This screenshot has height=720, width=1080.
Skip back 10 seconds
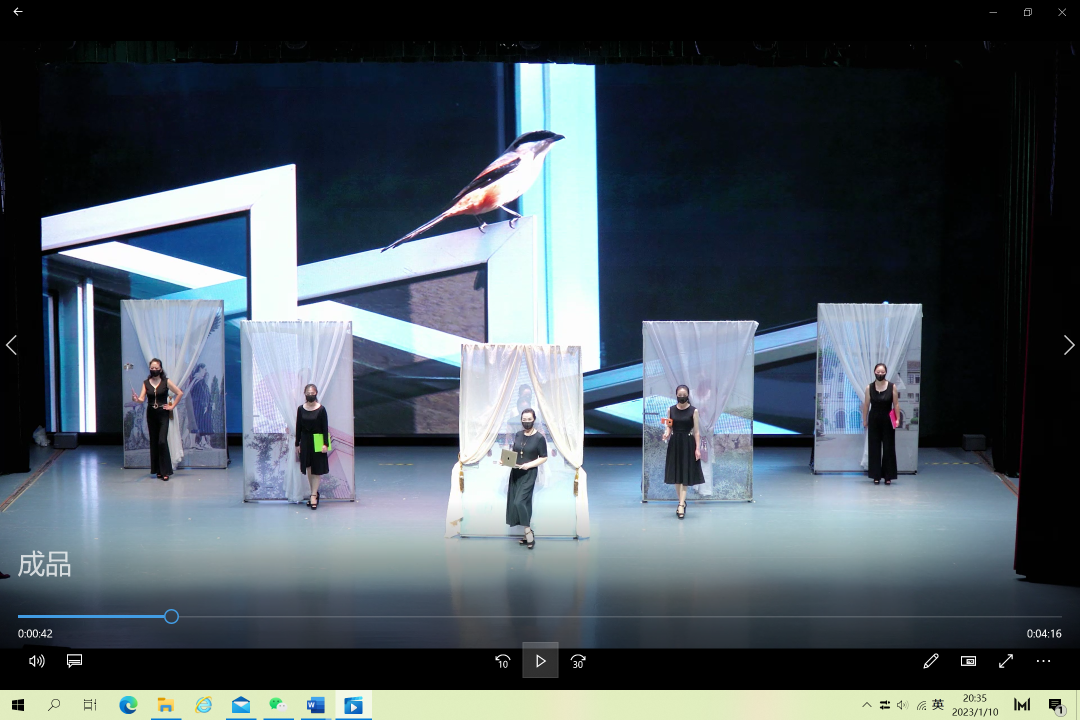coord(503,661)
